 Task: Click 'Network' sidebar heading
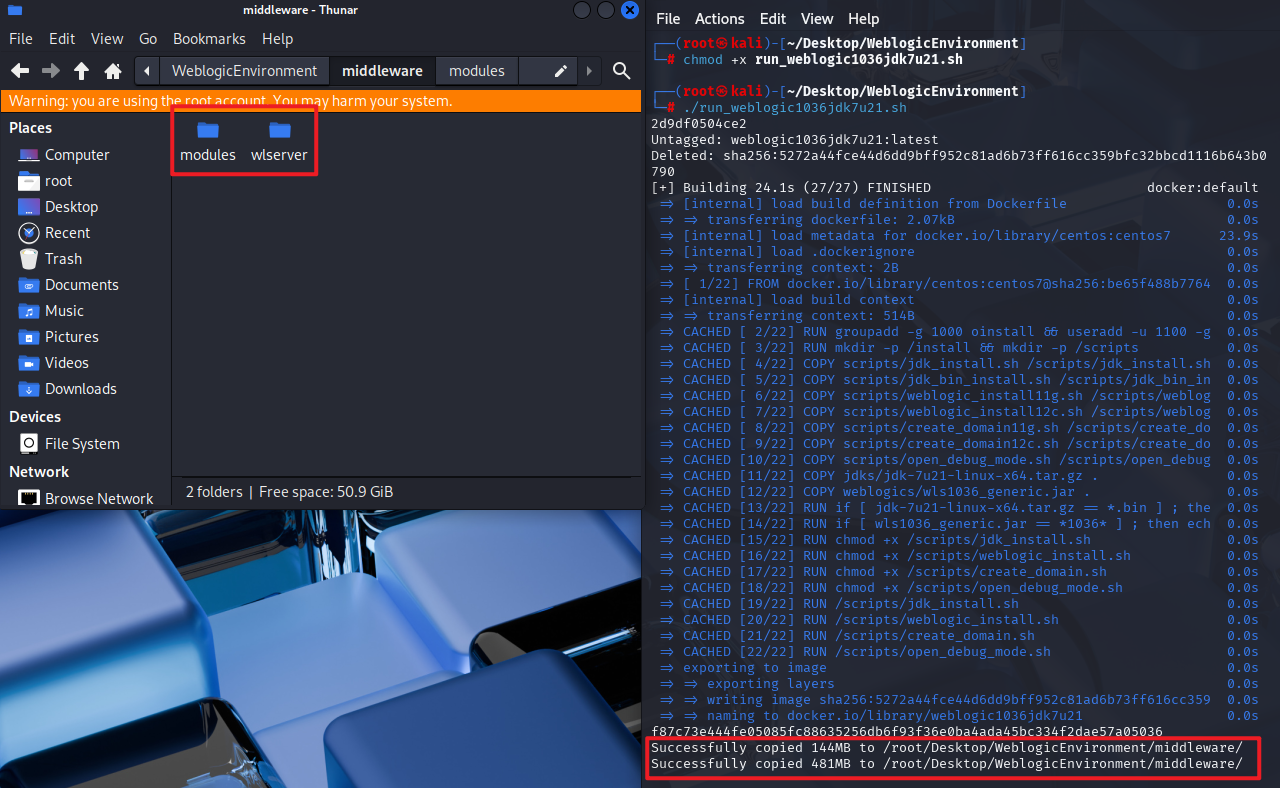pyautogui.click(x=39, y=472)
